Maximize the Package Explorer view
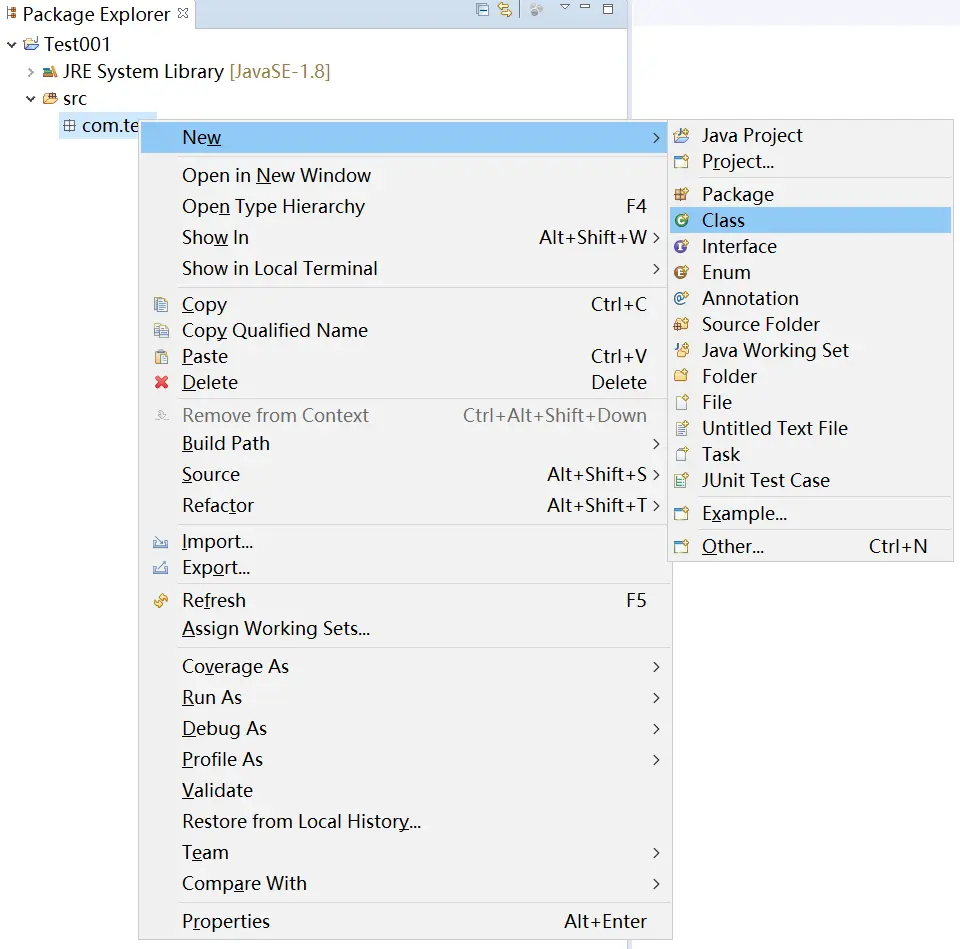Screen dimensions: 960x949 pyautogui.click(x=608, y=9)
